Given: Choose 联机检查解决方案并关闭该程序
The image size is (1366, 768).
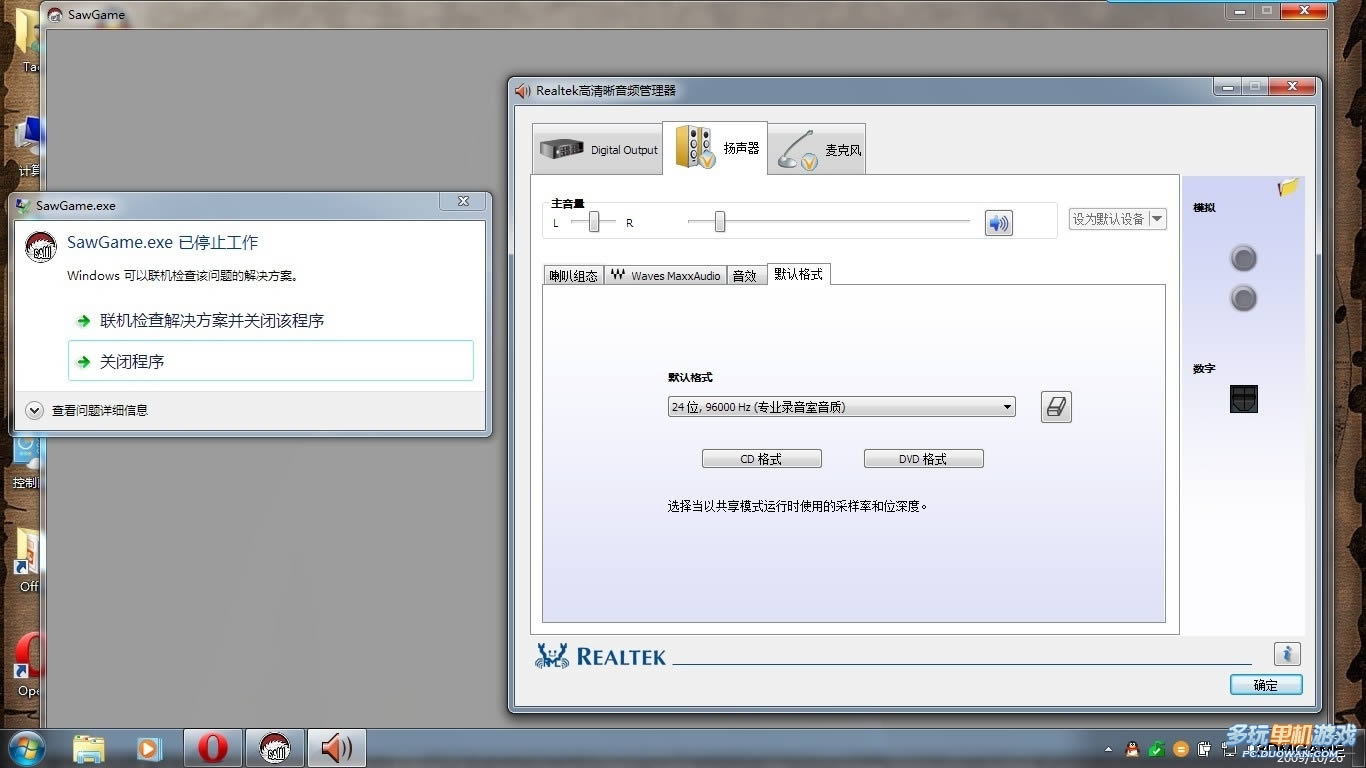Looking at the screenshot, I should coord(271,321).
